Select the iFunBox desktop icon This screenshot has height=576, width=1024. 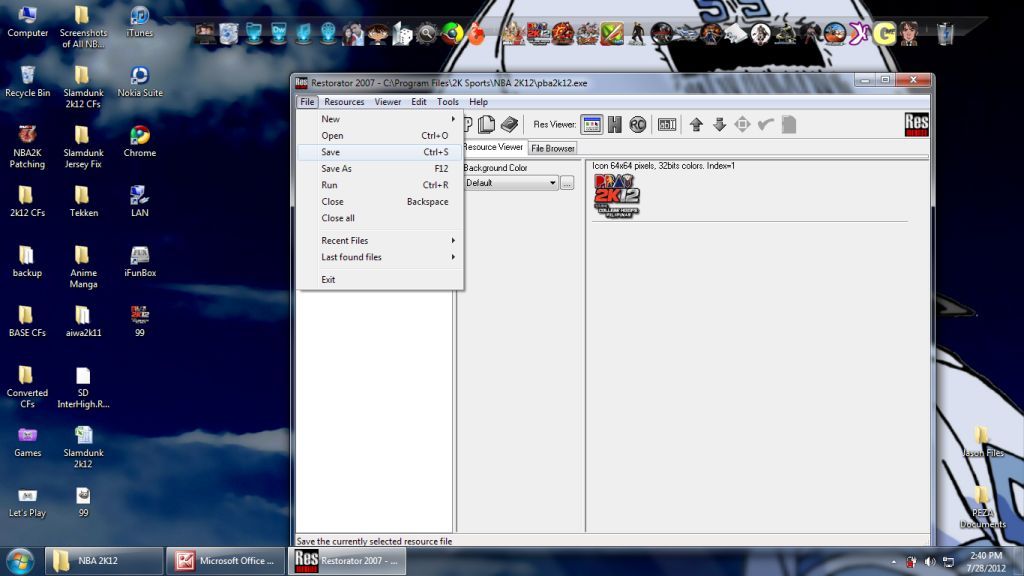pos(140,262)
